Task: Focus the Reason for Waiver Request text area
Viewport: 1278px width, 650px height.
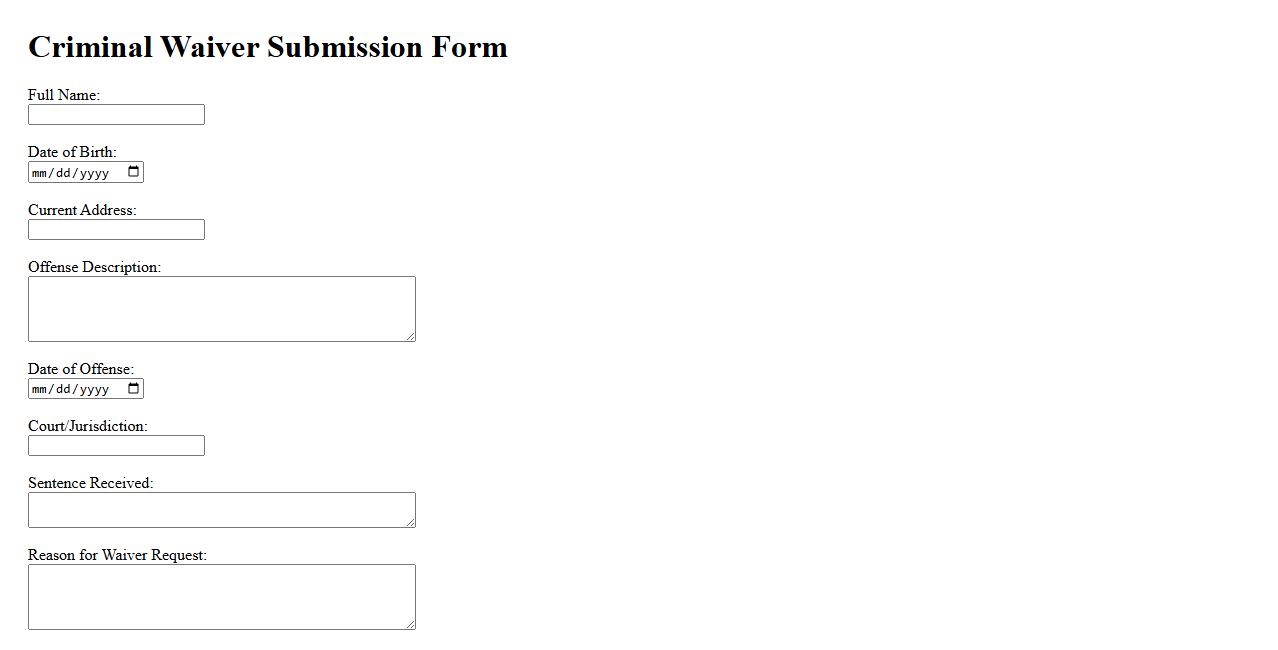Action: click(221, 597)
